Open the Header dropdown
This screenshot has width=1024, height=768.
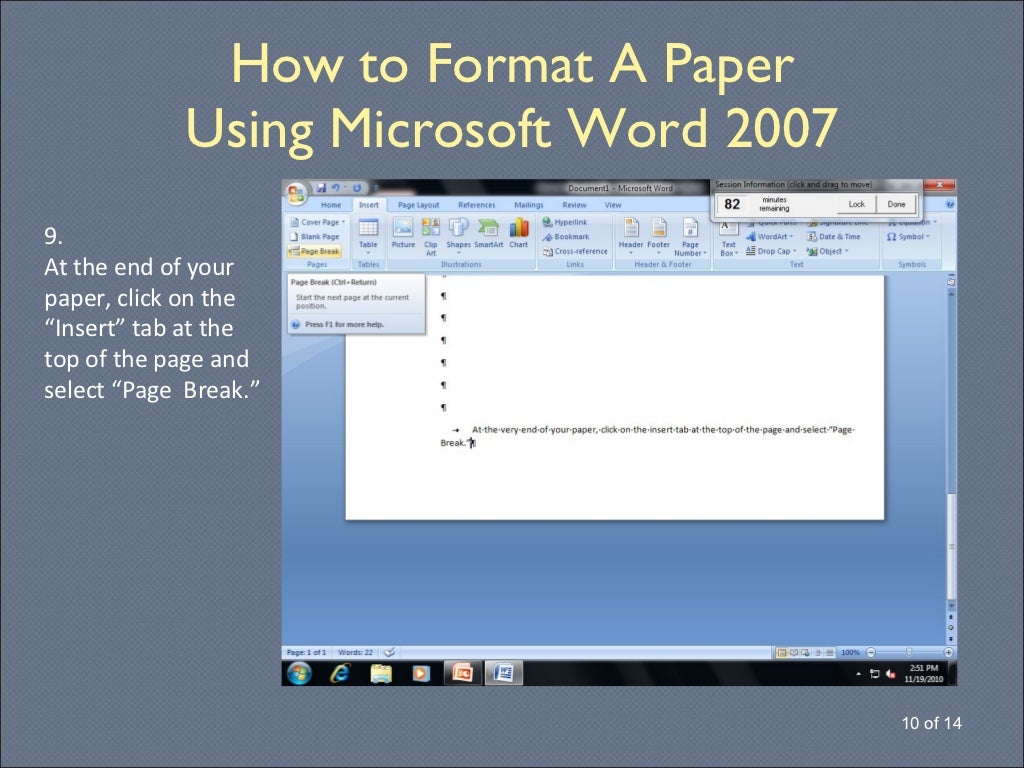point(631,236)
